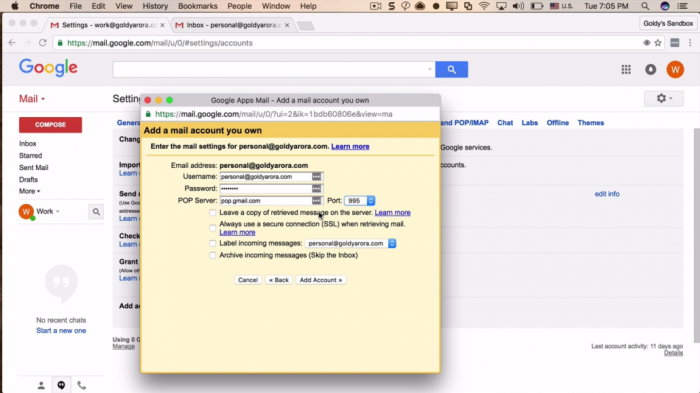Open the Work chat status dropdown
Screen dimensions: 700x393
[x=48, y=211]
